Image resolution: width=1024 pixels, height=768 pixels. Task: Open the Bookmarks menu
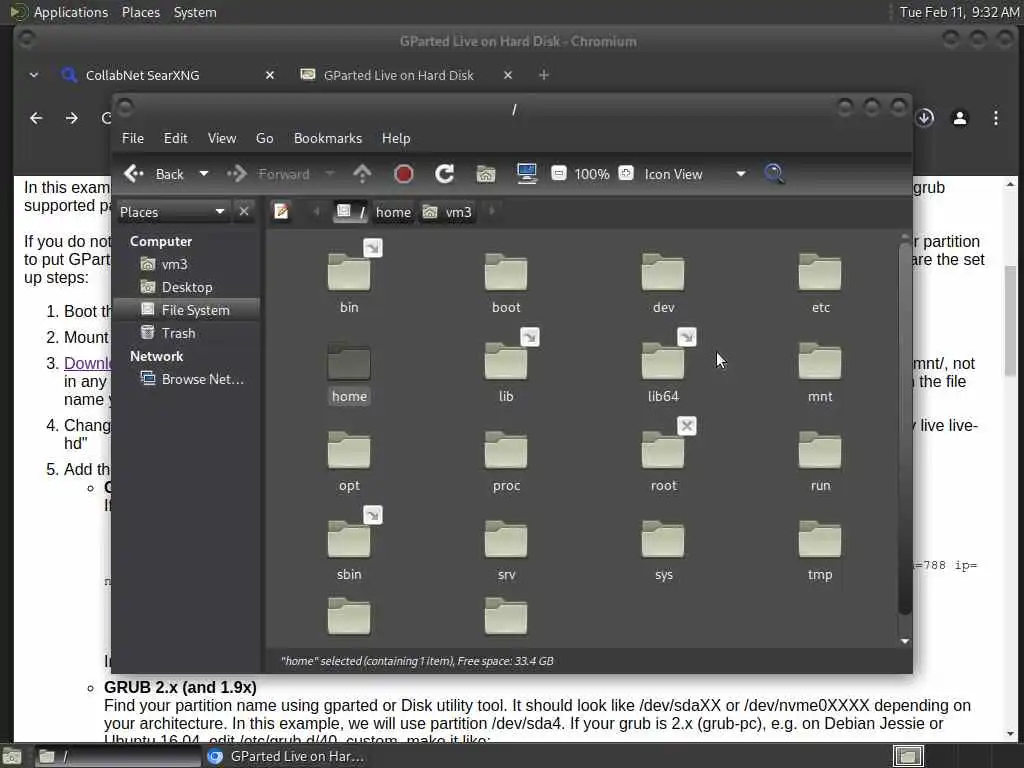(328, 138)
